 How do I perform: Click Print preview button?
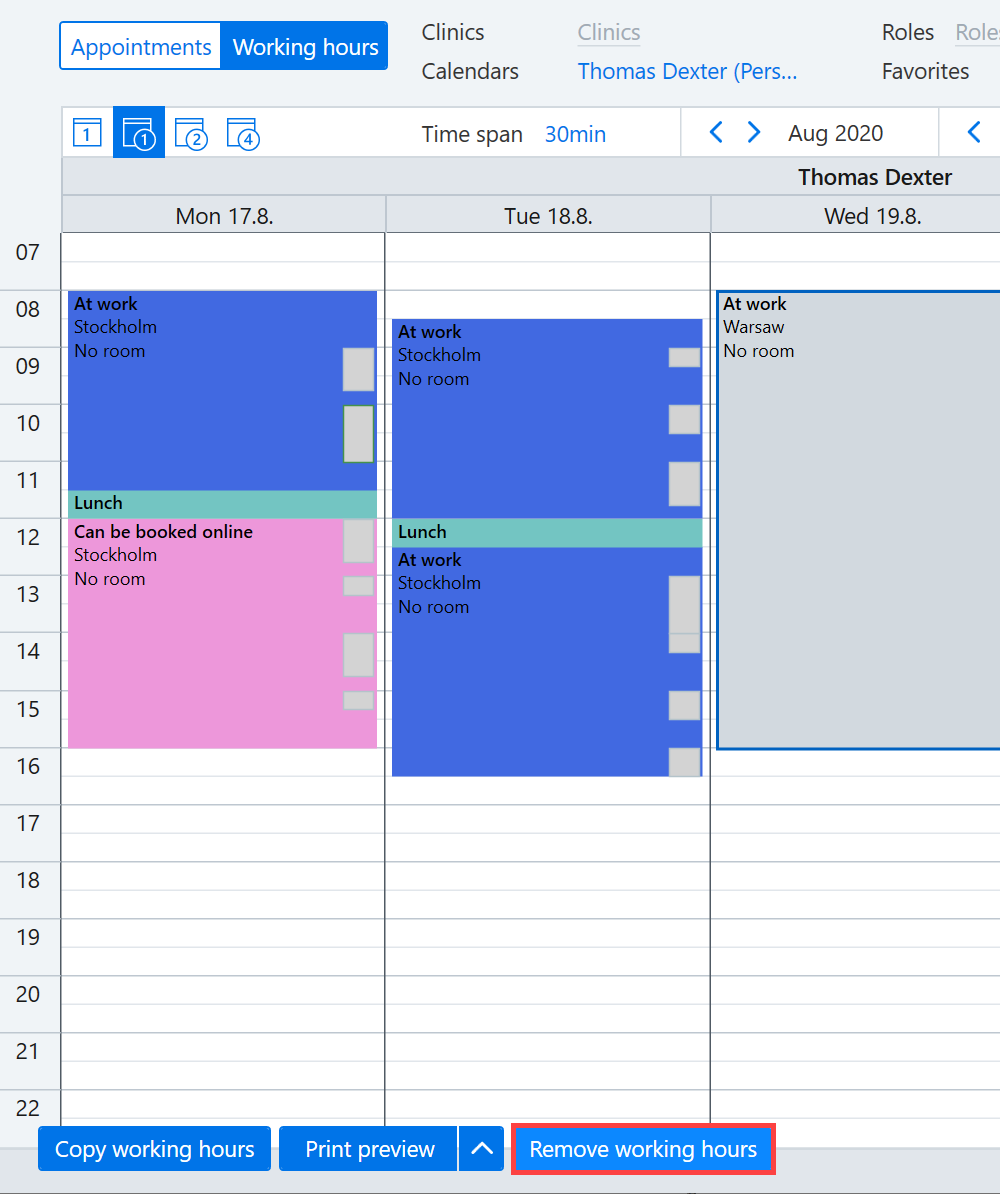(x=369, y=1148)
